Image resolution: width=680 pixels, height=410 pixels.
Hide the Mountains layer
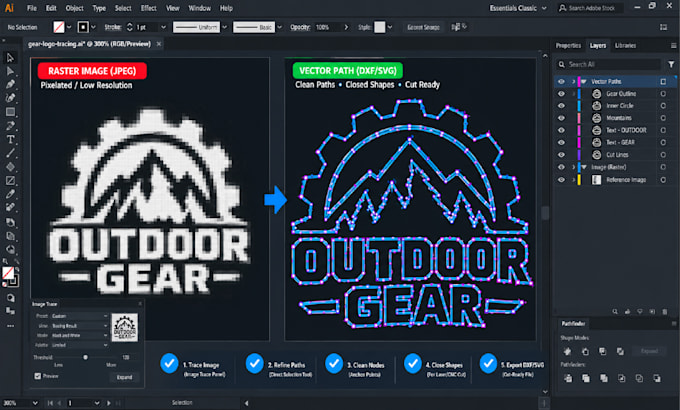tap(561, 118)
